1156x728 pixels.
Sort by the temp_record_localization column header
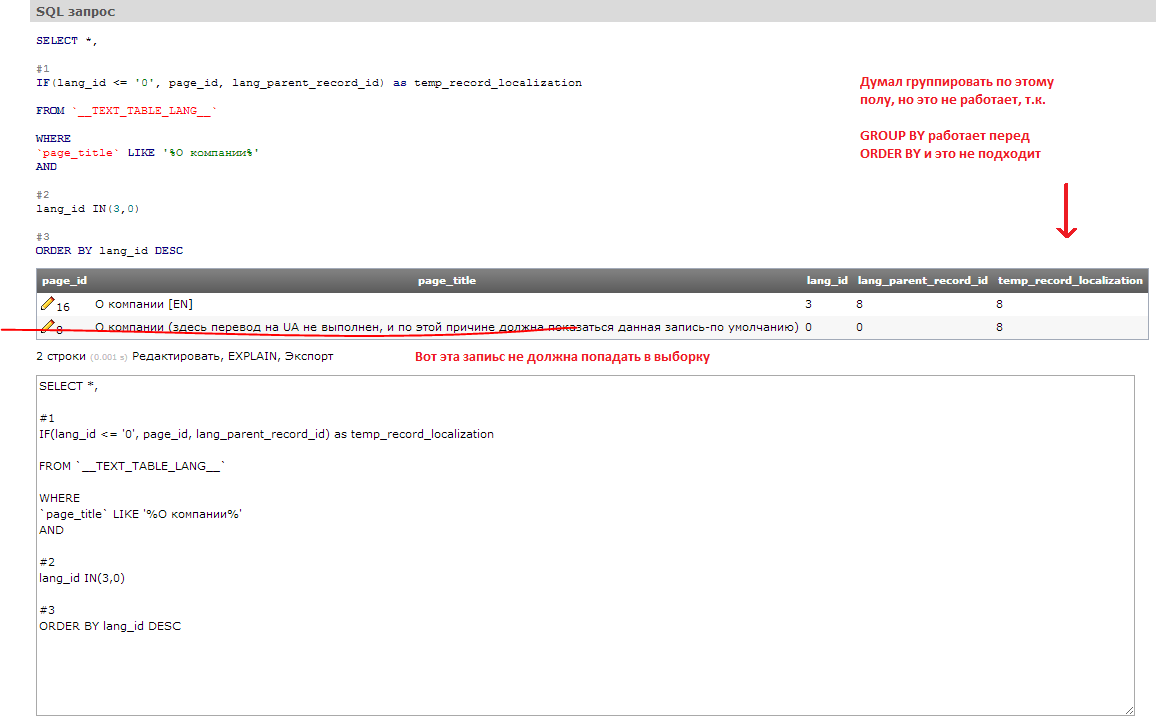tap(1070, 281)
